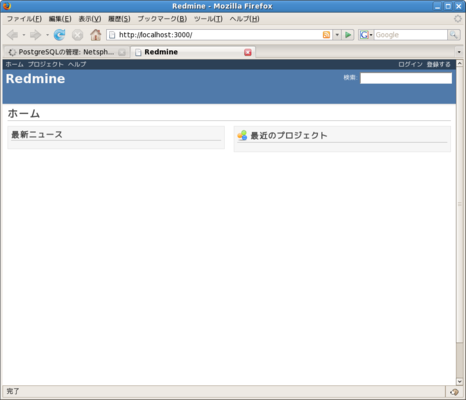Click the green Go arrow button
466x400 pixels.
click(348, 35)
